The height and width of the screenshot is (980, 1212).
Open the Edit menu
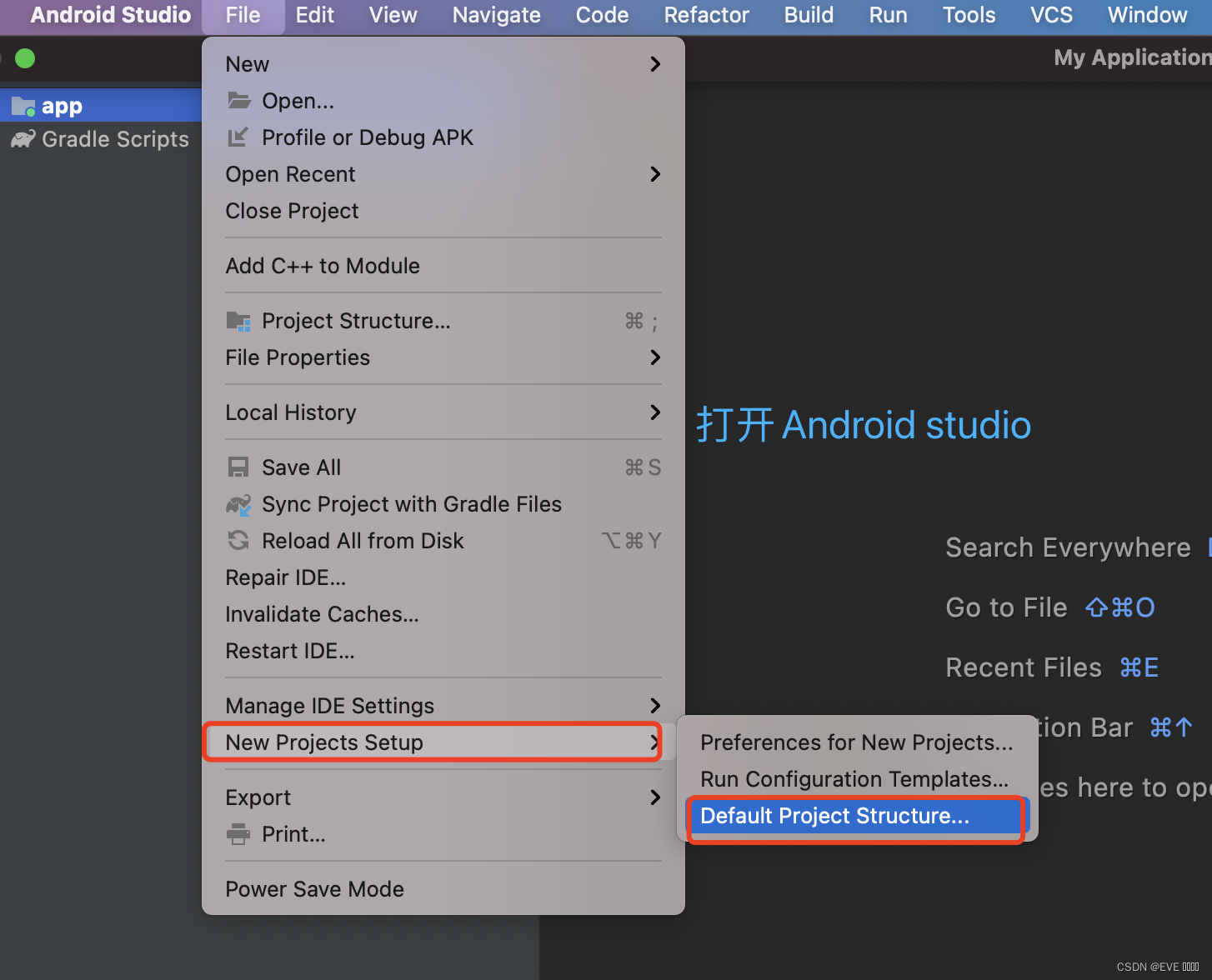click(x=315, y=15)
